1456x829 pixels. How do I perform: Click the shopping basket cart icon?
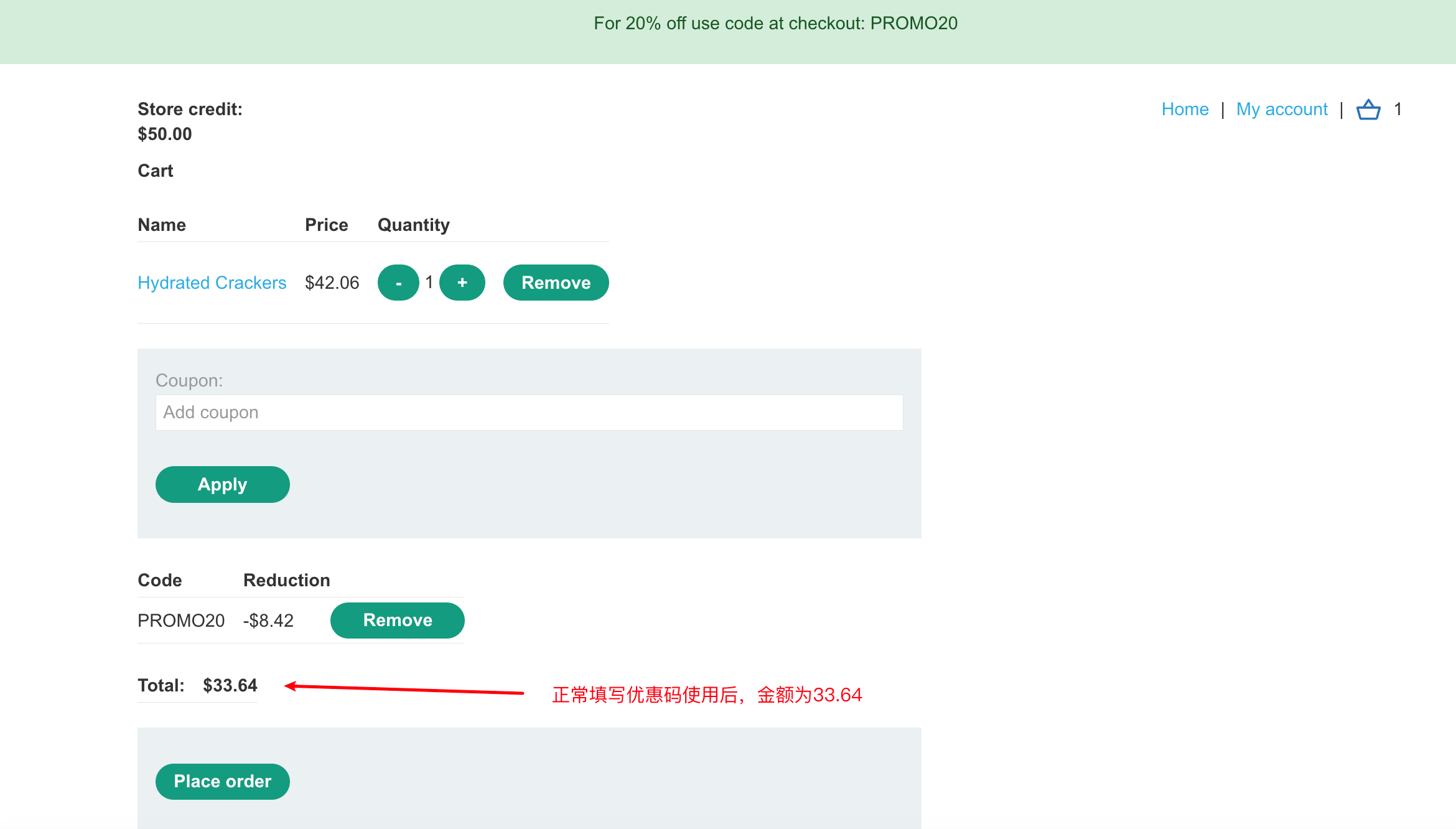click(x=1368, y=110)
